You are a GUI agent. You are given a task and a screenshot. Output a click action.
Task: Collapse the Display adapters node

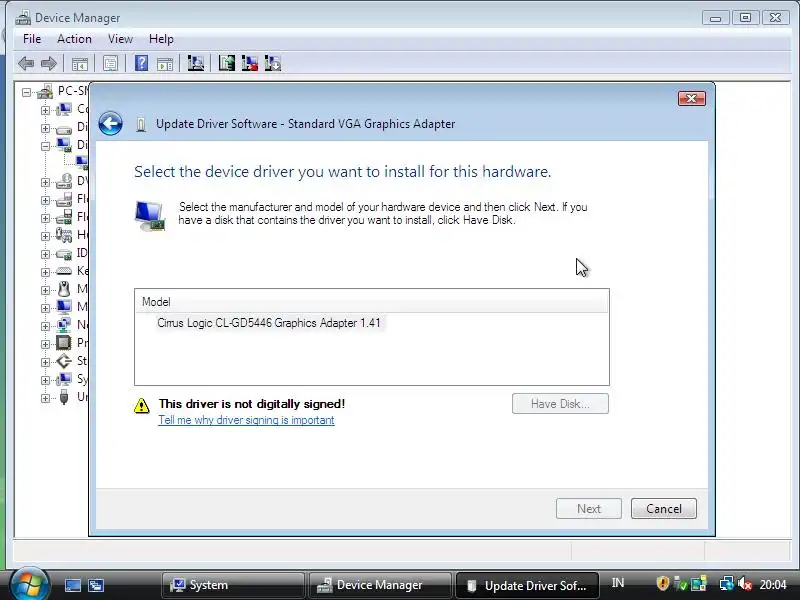point(45,146)
